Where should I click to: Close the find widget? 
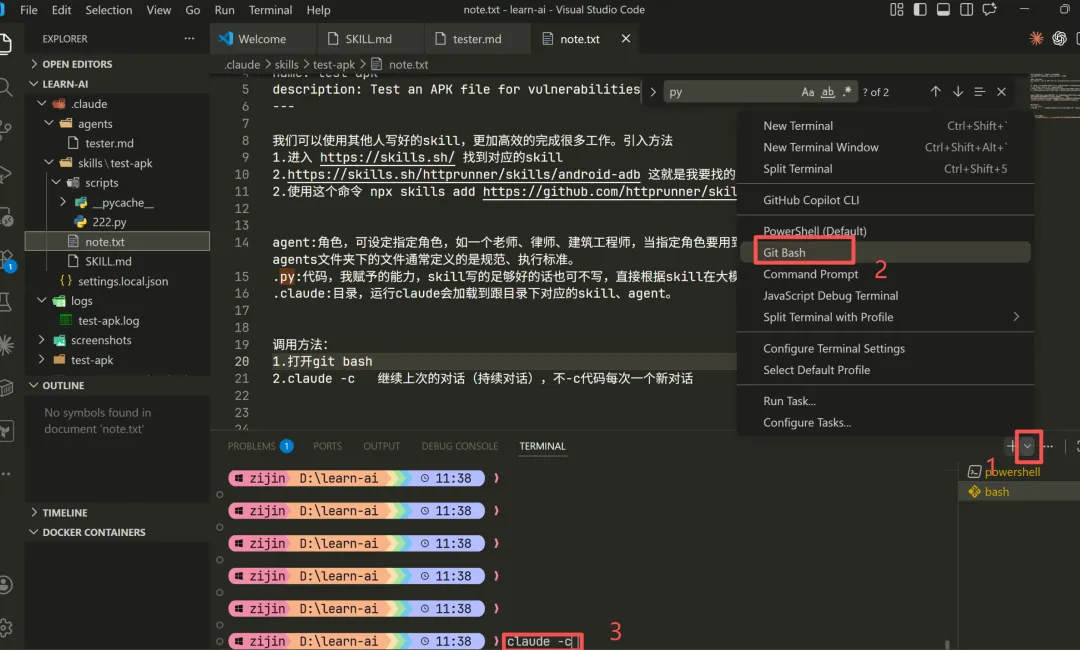[x=1001, y=92]
